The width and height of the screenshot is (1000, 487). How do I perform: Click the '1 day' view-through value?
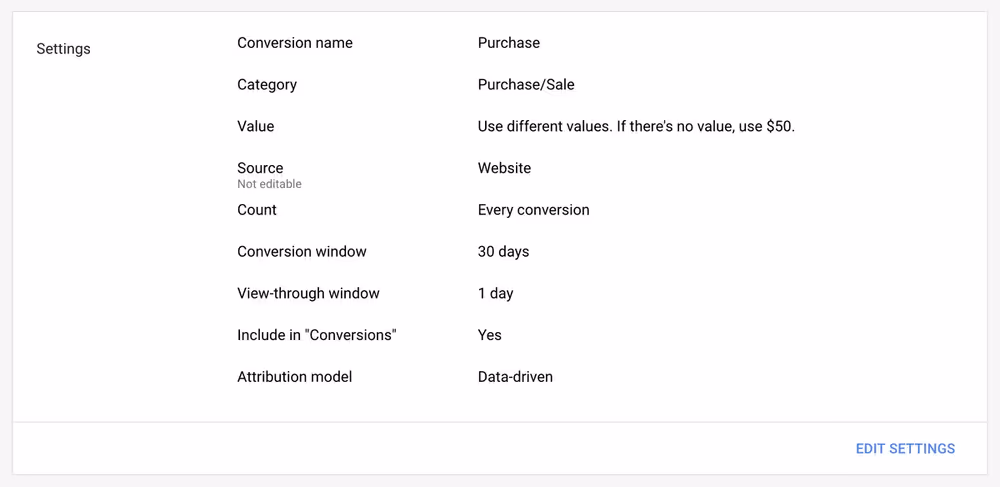click(x=496, y=293)
